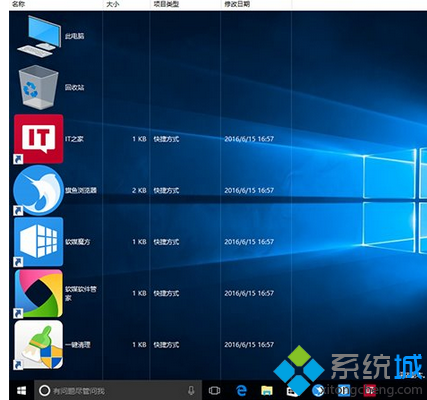Click 快捷方式 type in the 一键清理 row
427x400 pixels.
pos(166,344)
